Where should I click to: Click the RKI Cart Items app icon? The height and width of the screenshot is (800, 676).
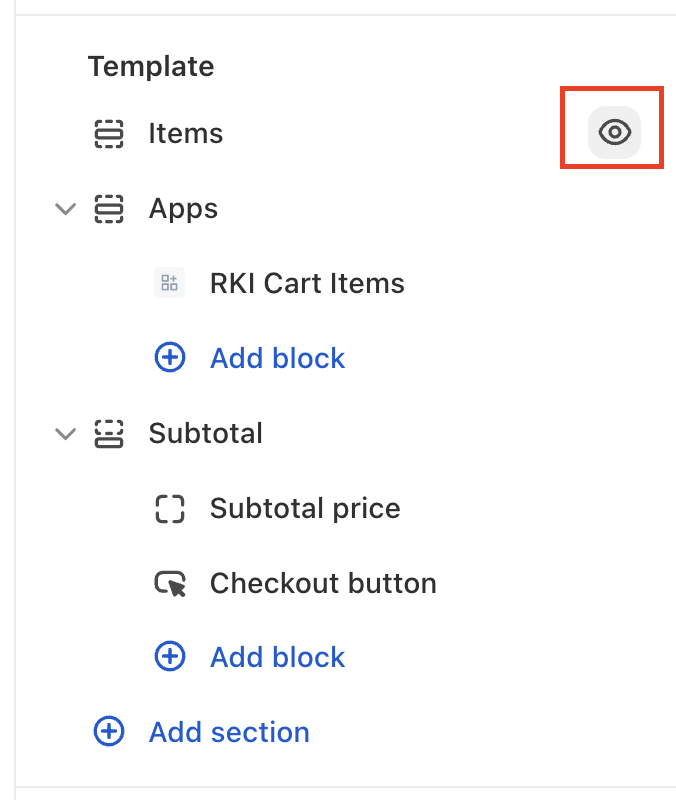coord(170,284)
